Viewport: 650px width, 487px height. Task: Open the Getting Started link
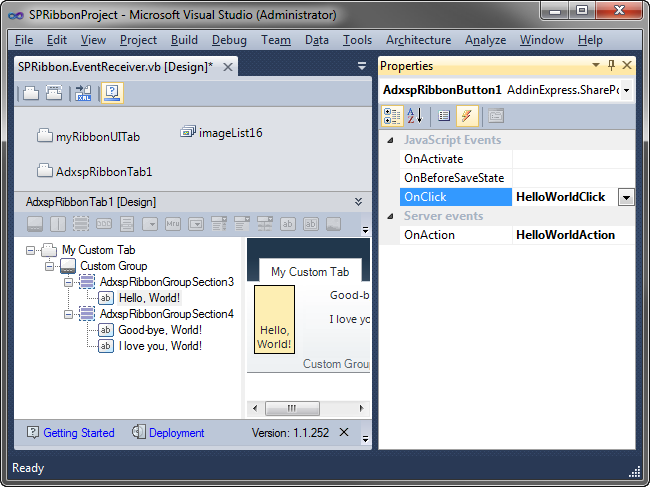coord(78,433)
